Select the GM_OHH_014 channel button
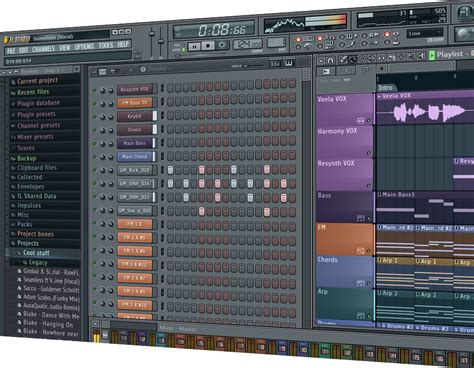Image resolution: width=474 pixels, height=368 pixels. [x=135, y=183]
